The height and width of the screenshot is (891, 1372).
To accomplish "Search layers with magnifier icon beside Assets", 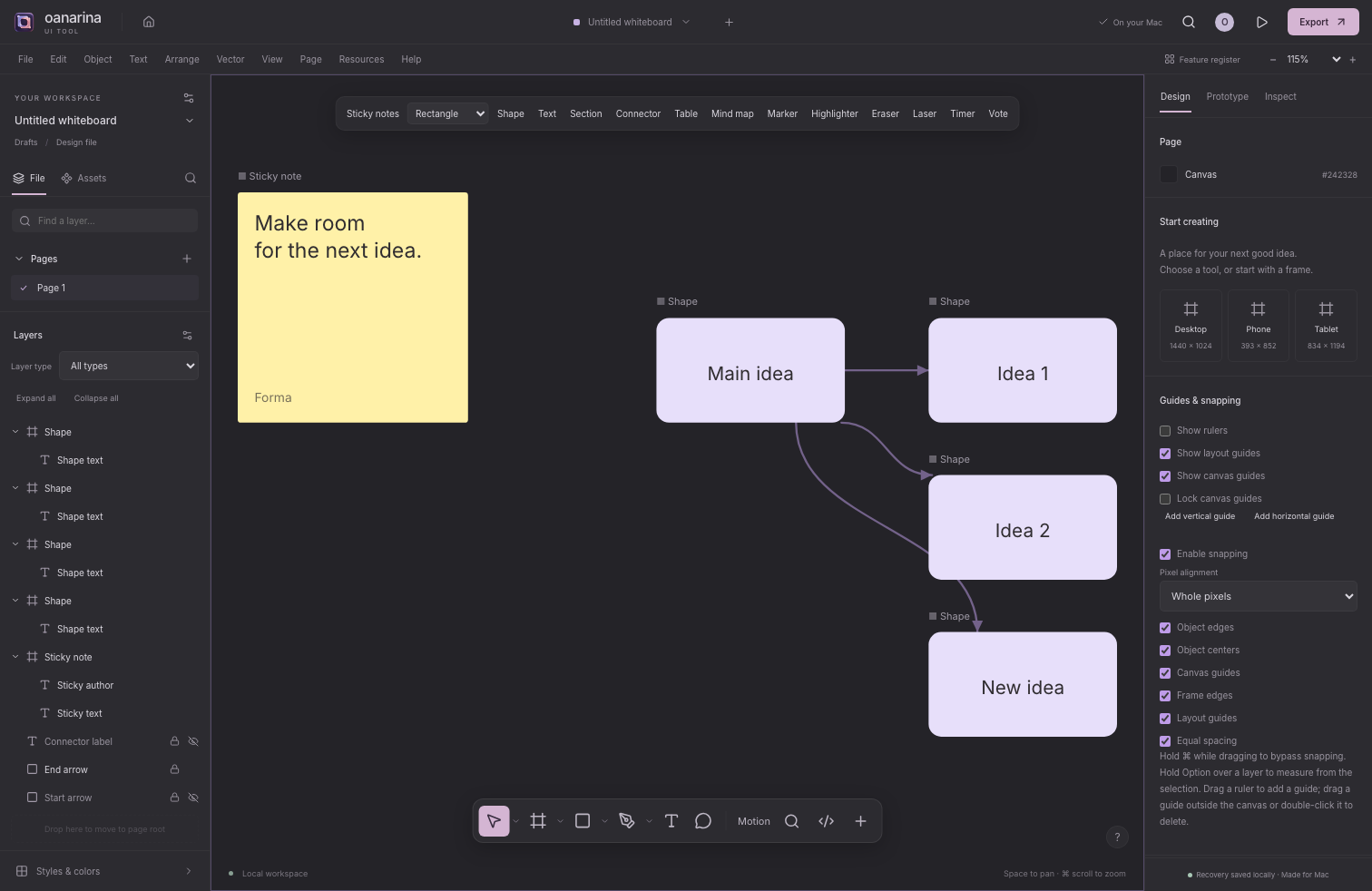I will click(x=191, y=178).
